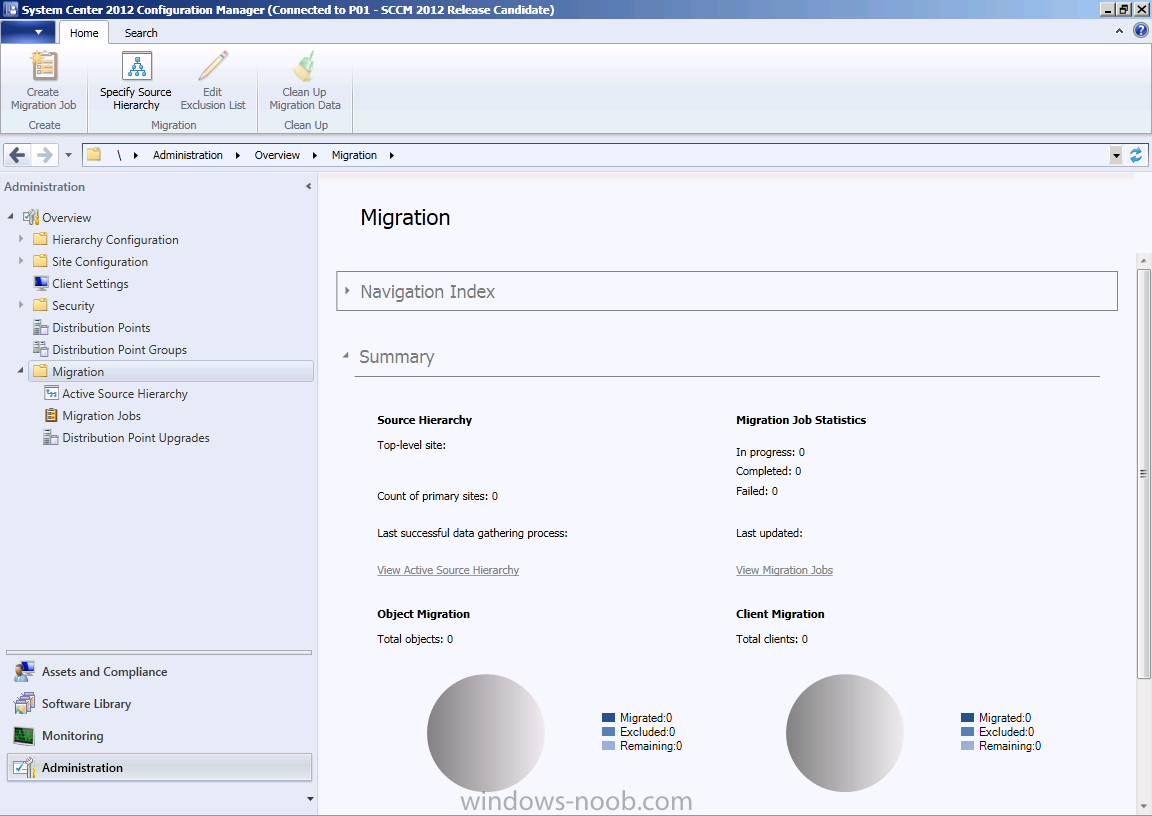Click Specify Source Hierarchy ribbon icon
Image resolution: width=1152 pixels, height=816 pixels.
137,66
